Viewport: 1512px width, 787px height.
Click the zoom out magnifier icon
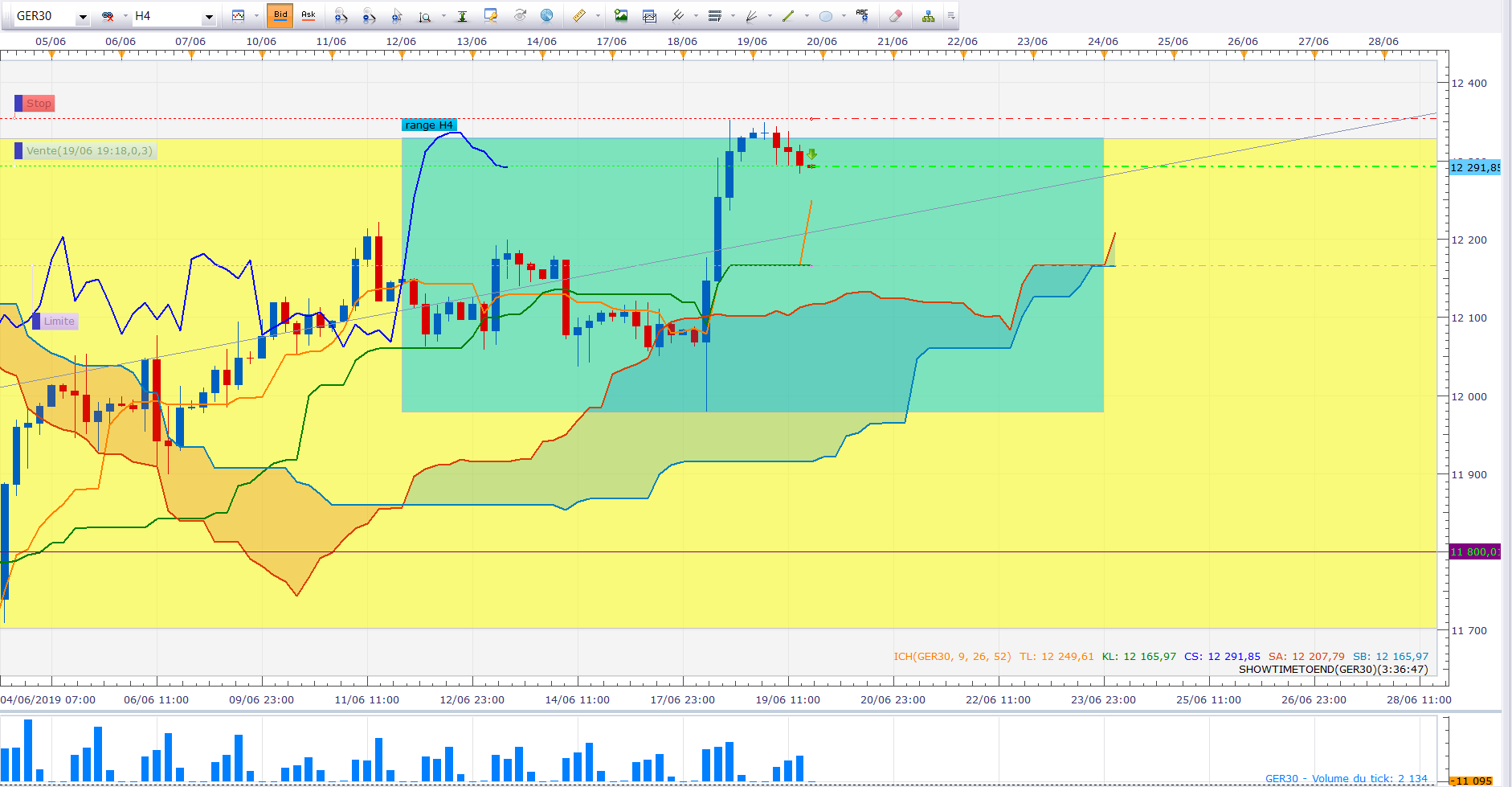(370, 16)
